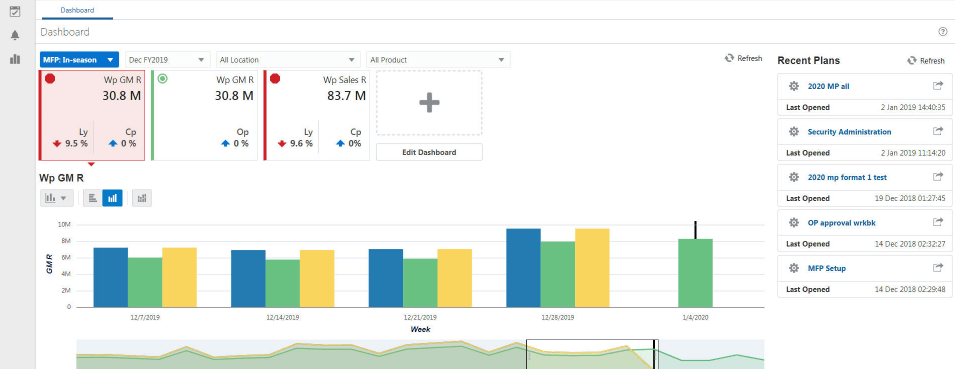Click the yellow bar for week 12/28/2019
The image size is (955, 369).
pyautogui.click(x=592, y=267)
